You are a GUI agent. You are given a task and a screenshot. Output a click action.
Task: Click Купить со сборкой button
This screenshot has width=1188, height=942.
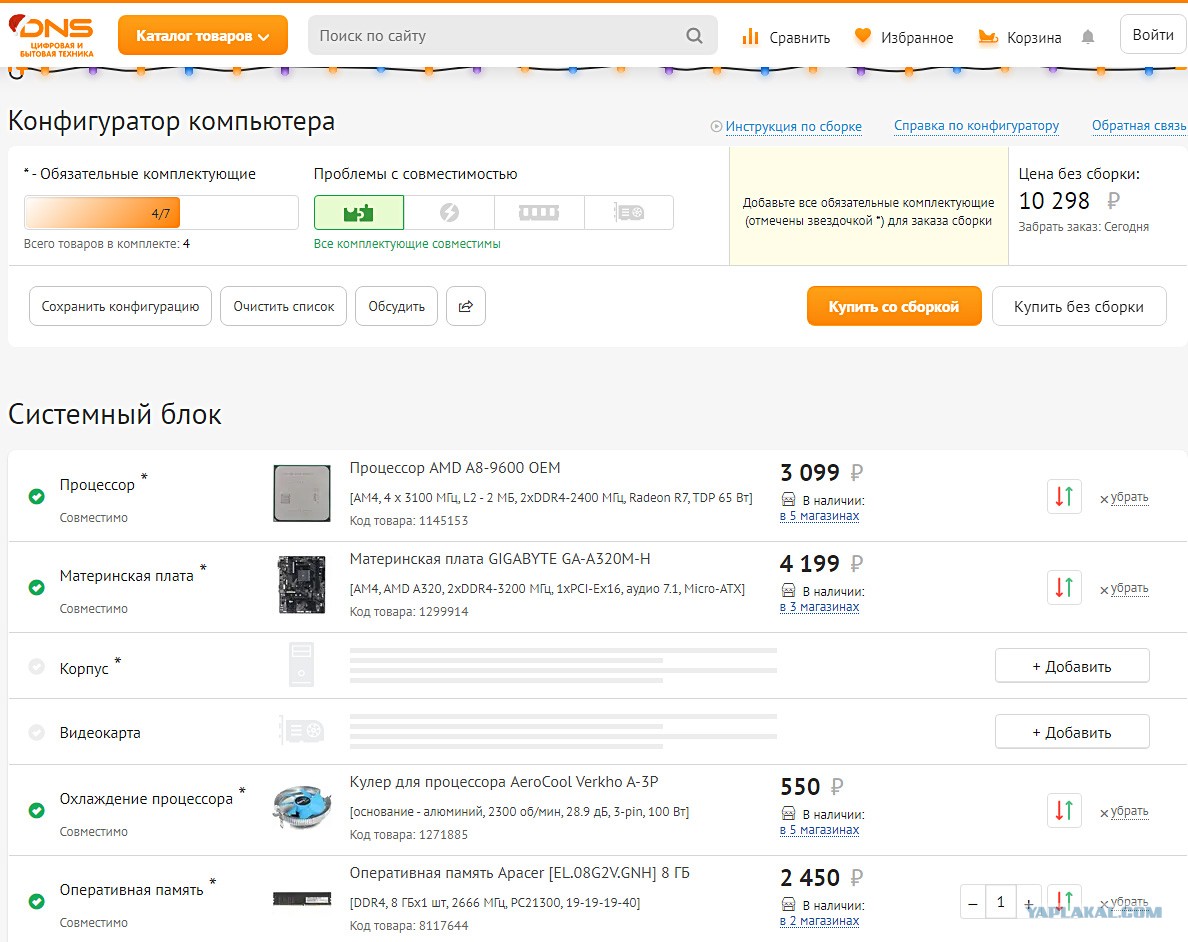894,306
